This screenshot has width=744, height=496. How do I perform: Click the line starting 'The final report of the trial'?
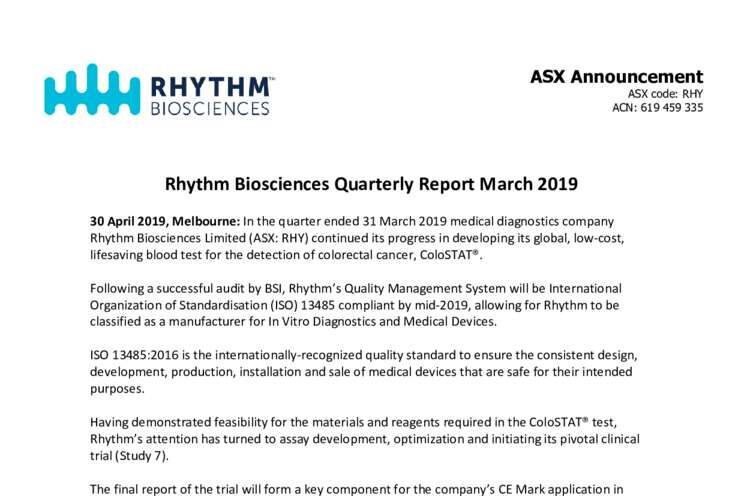tap(356, 489)
